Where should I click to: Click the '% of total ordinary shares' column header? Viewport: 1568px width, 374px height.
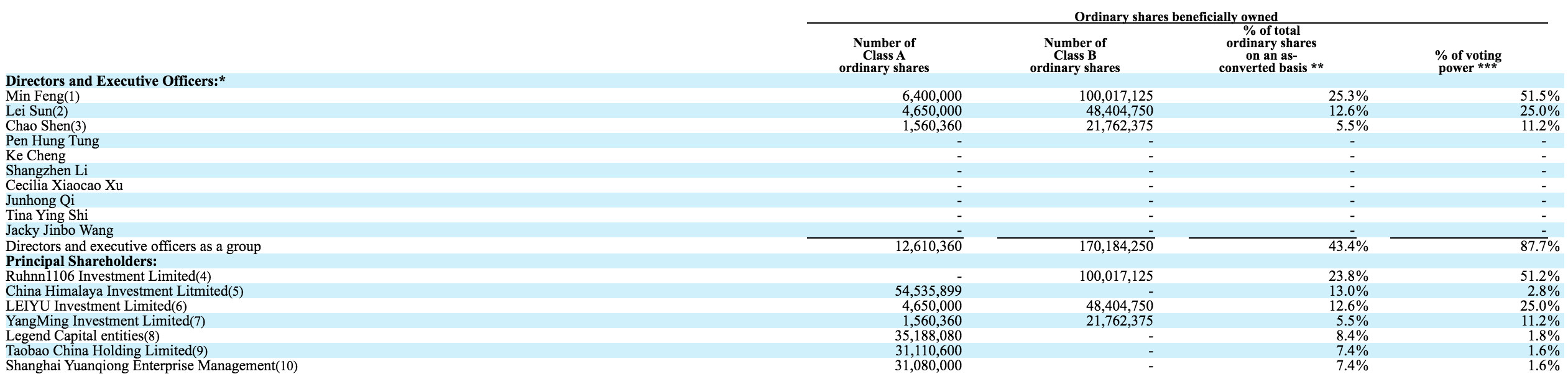click(1271, 49)
